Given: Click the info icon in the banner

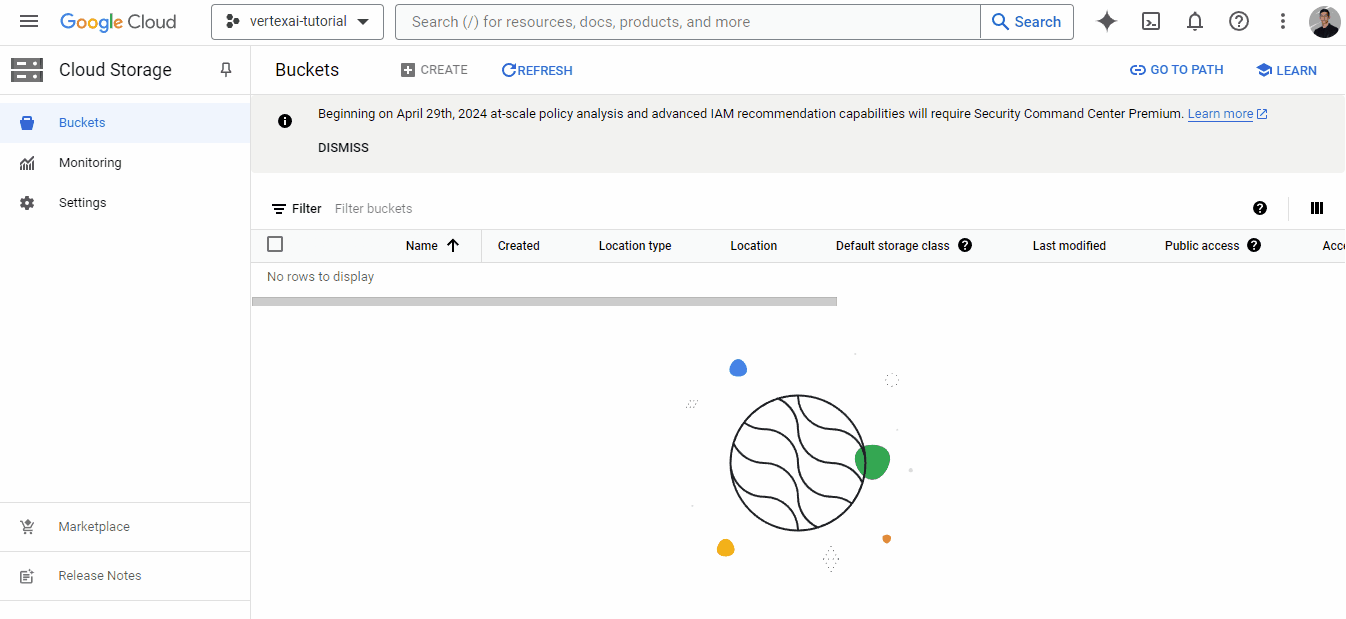Looking at the screenshot, I should click(285, 121).
